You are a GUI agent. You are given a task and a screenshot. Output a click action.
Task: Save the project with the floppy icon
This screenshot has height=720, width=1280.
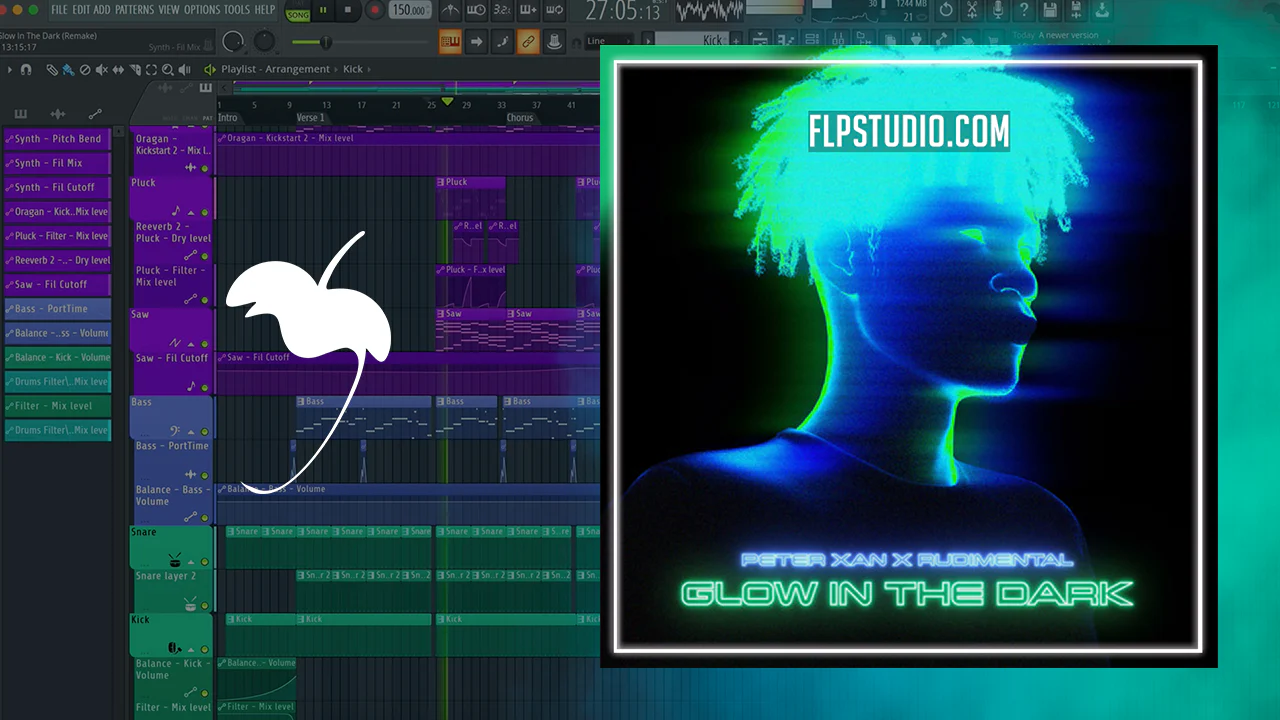coord(1050,10)
